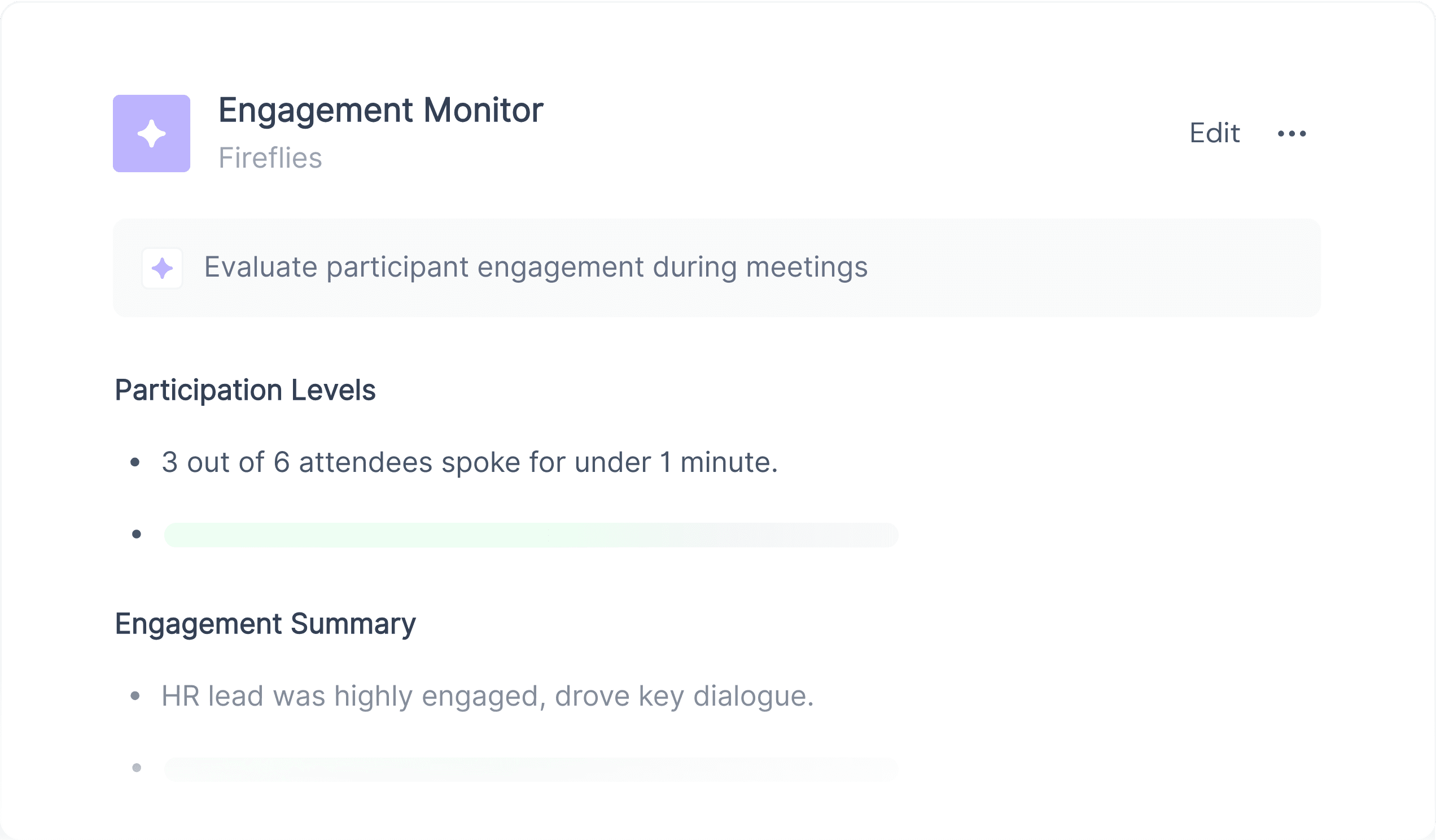
Task: Open the three-dots more options menu
Action: (1291, 134)
